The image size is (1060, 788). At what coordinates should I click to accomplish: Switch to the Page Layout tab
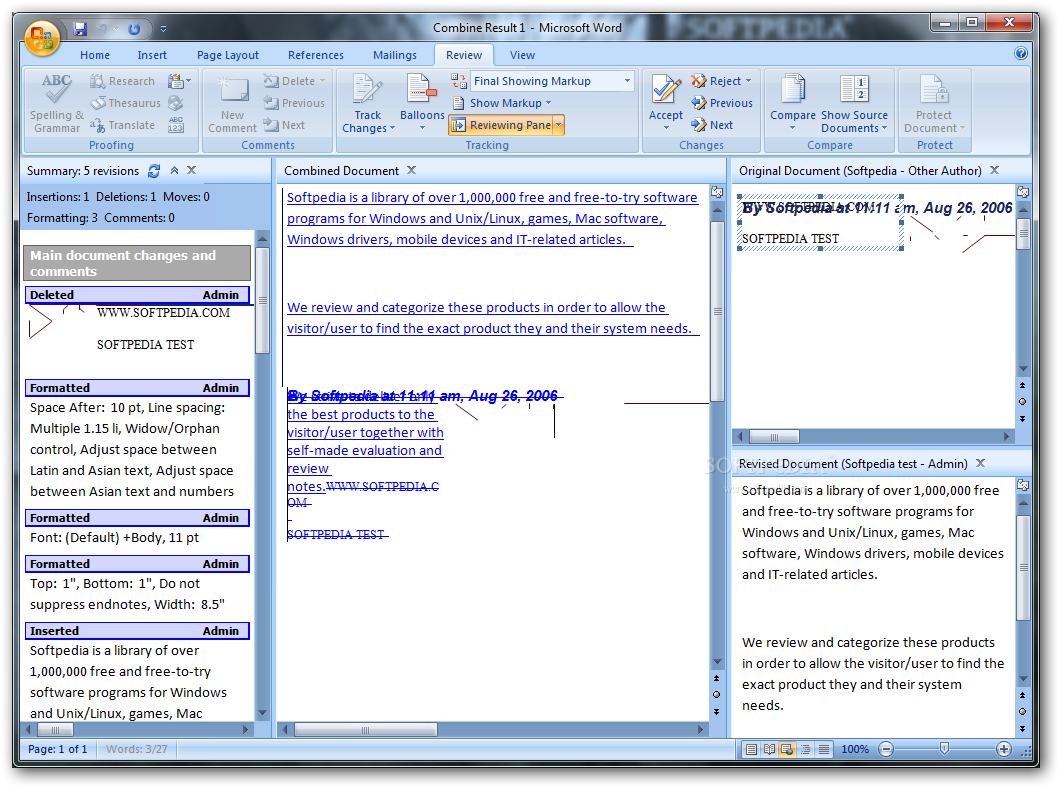[x=228, y=55]
